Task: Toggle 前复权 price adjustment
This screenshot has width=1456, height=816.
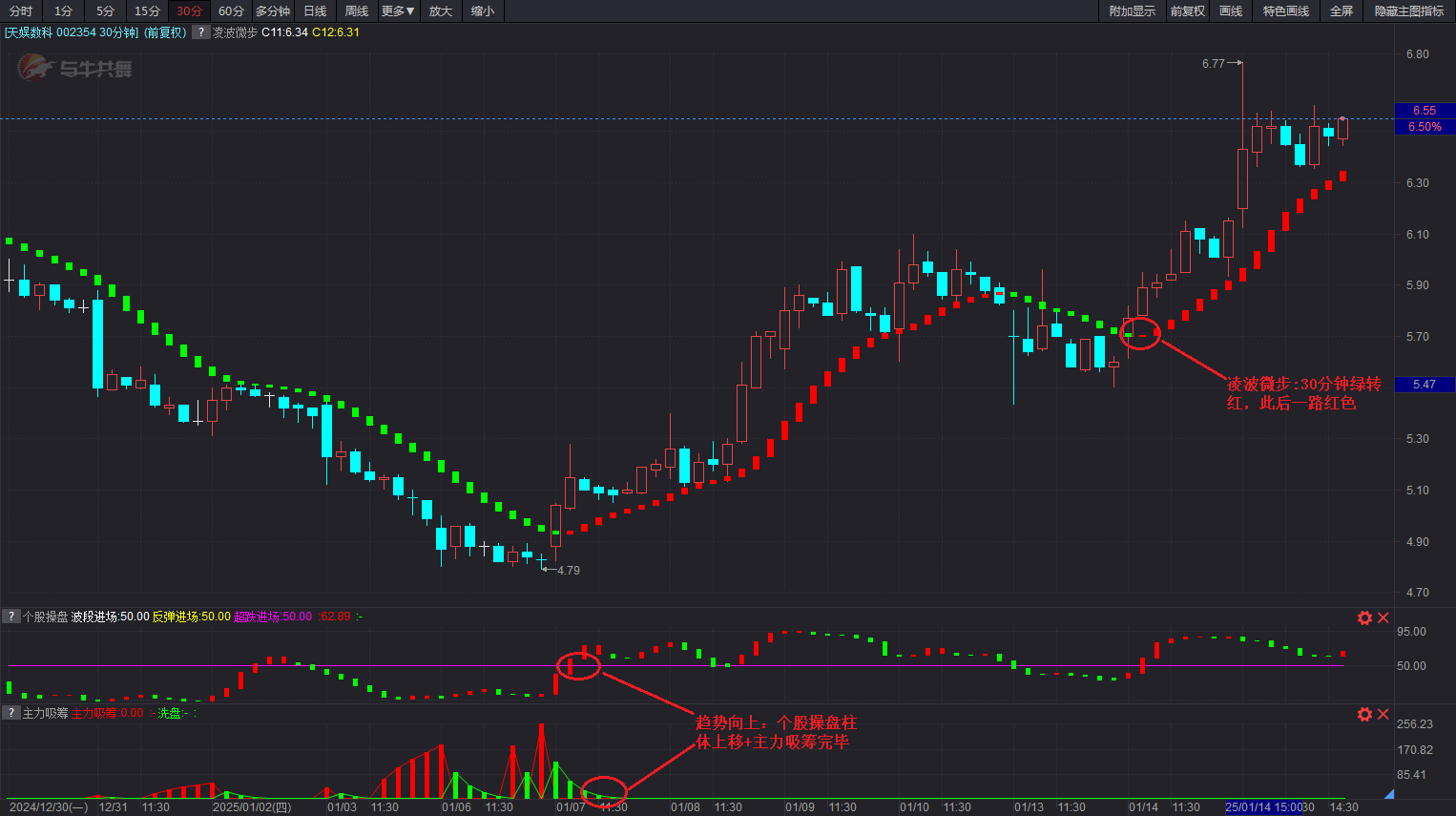Action: pos(1188,11)
